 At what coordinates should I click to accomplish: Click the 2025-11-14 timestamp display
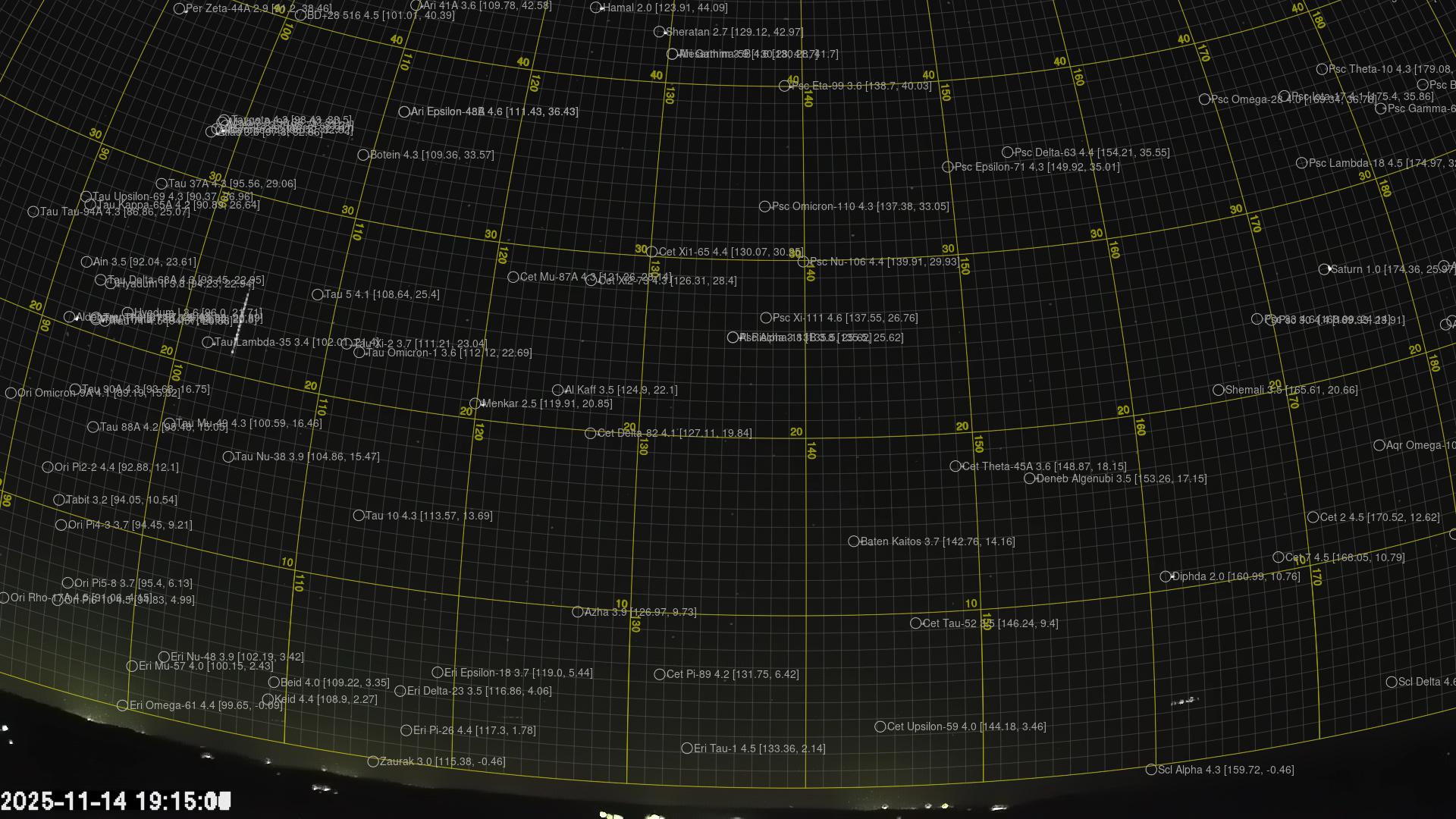pos(115,801)
